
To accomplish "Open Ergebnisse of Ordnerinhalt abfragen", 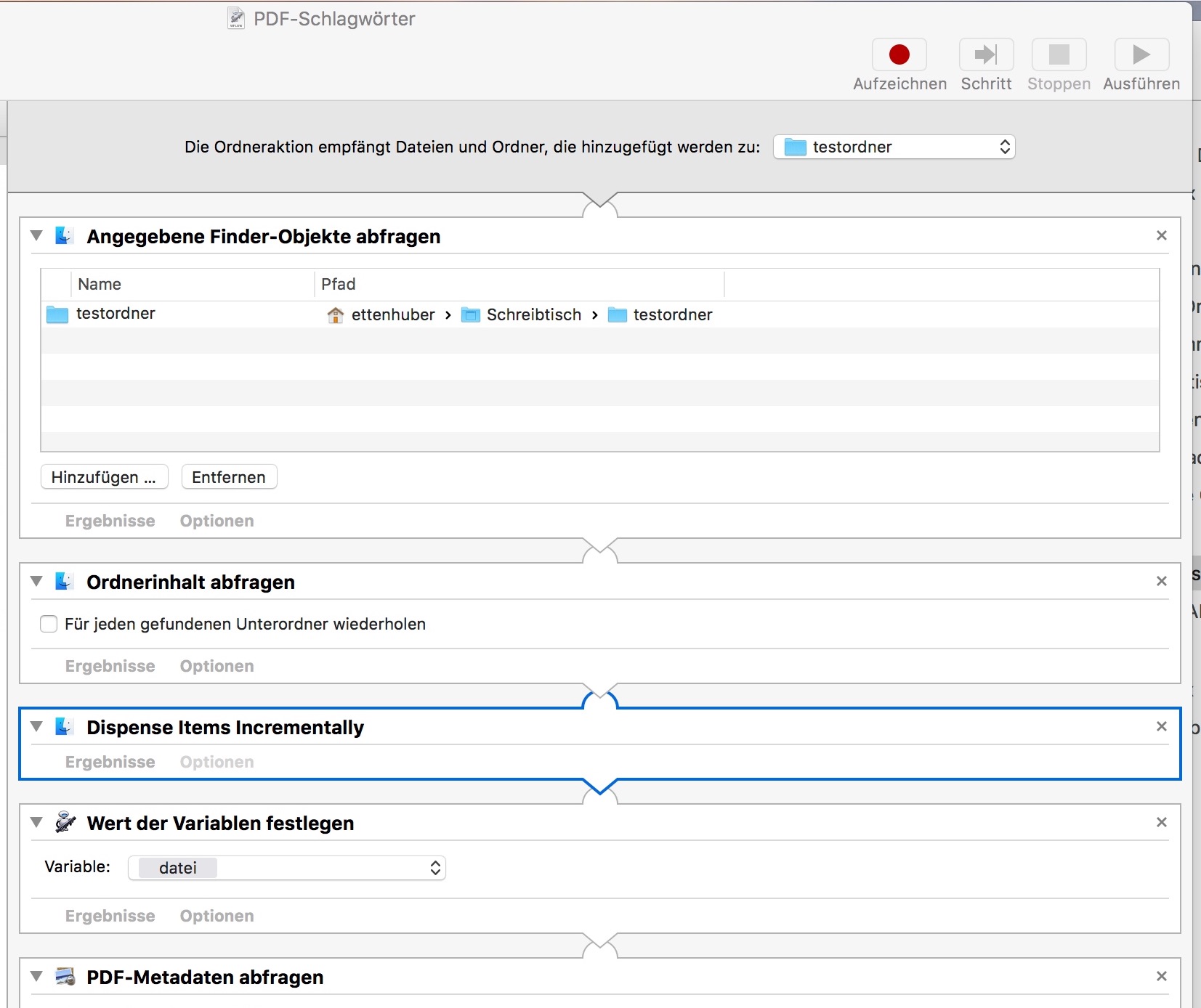I will (x=109, y=665).
